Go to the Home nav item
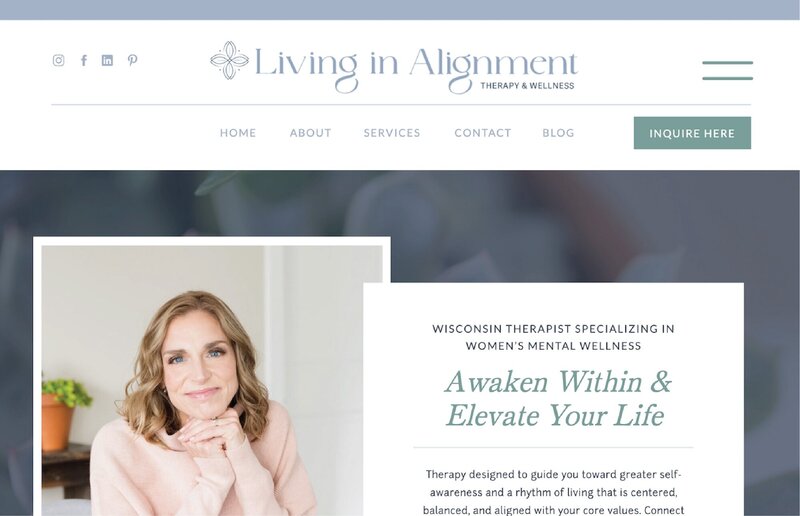This screenshot has height=516, width=800. tap(238, 133)
